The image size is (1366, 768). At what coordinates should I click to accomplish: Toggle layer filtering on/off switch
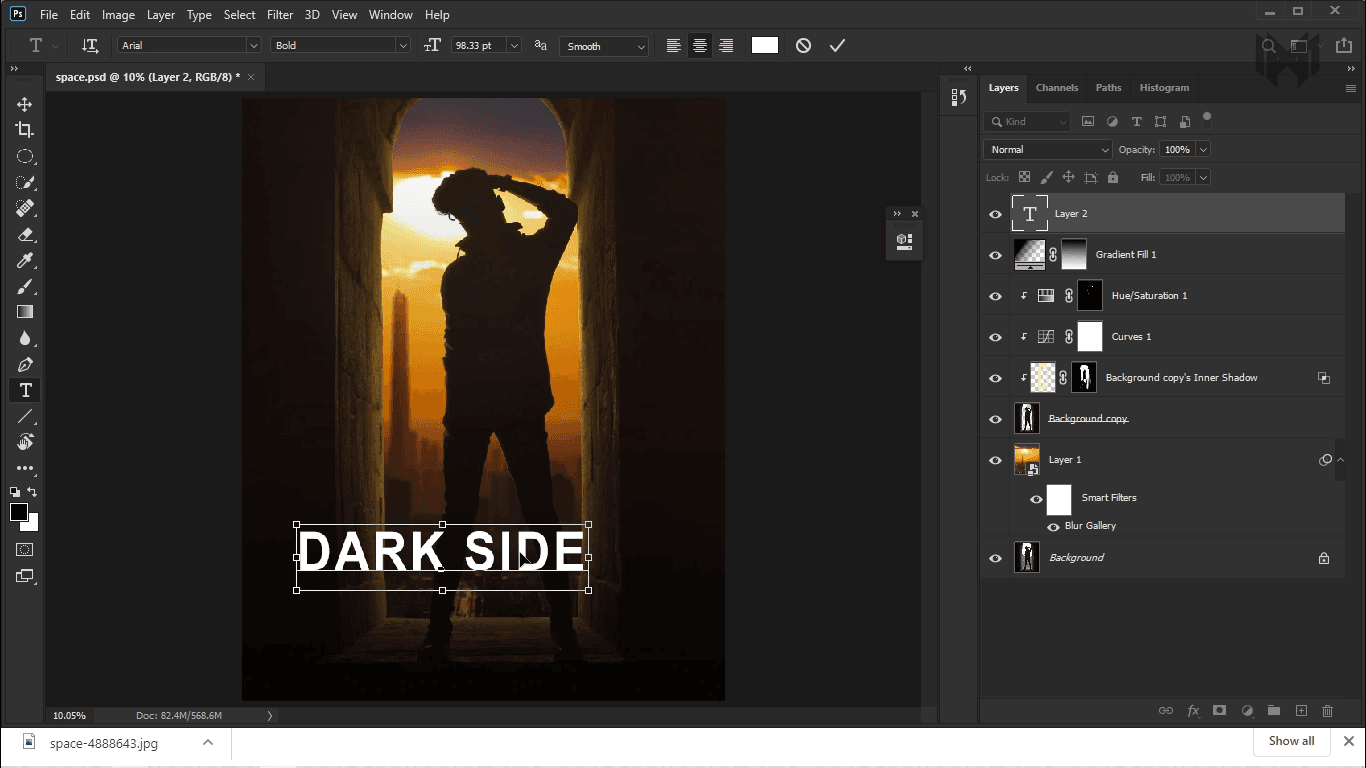tap(1207, 118)
